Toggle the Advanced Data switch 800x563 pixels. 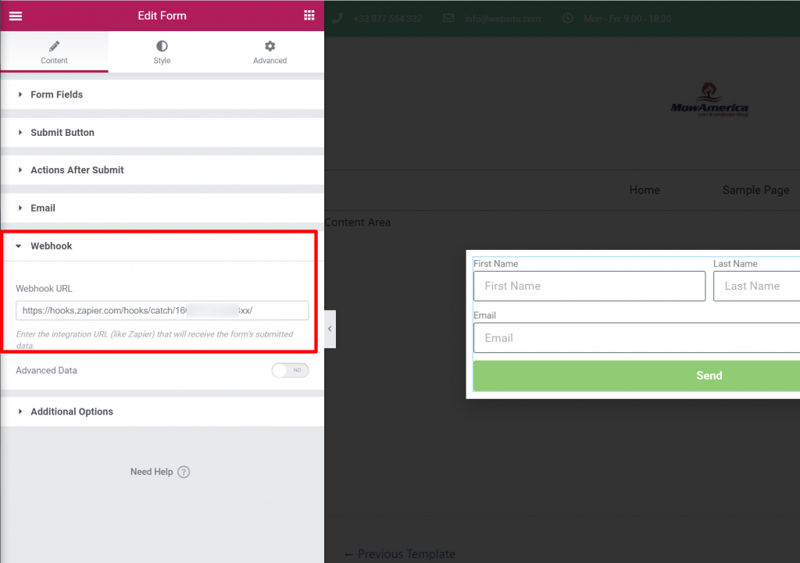click(x=290, y=370)
